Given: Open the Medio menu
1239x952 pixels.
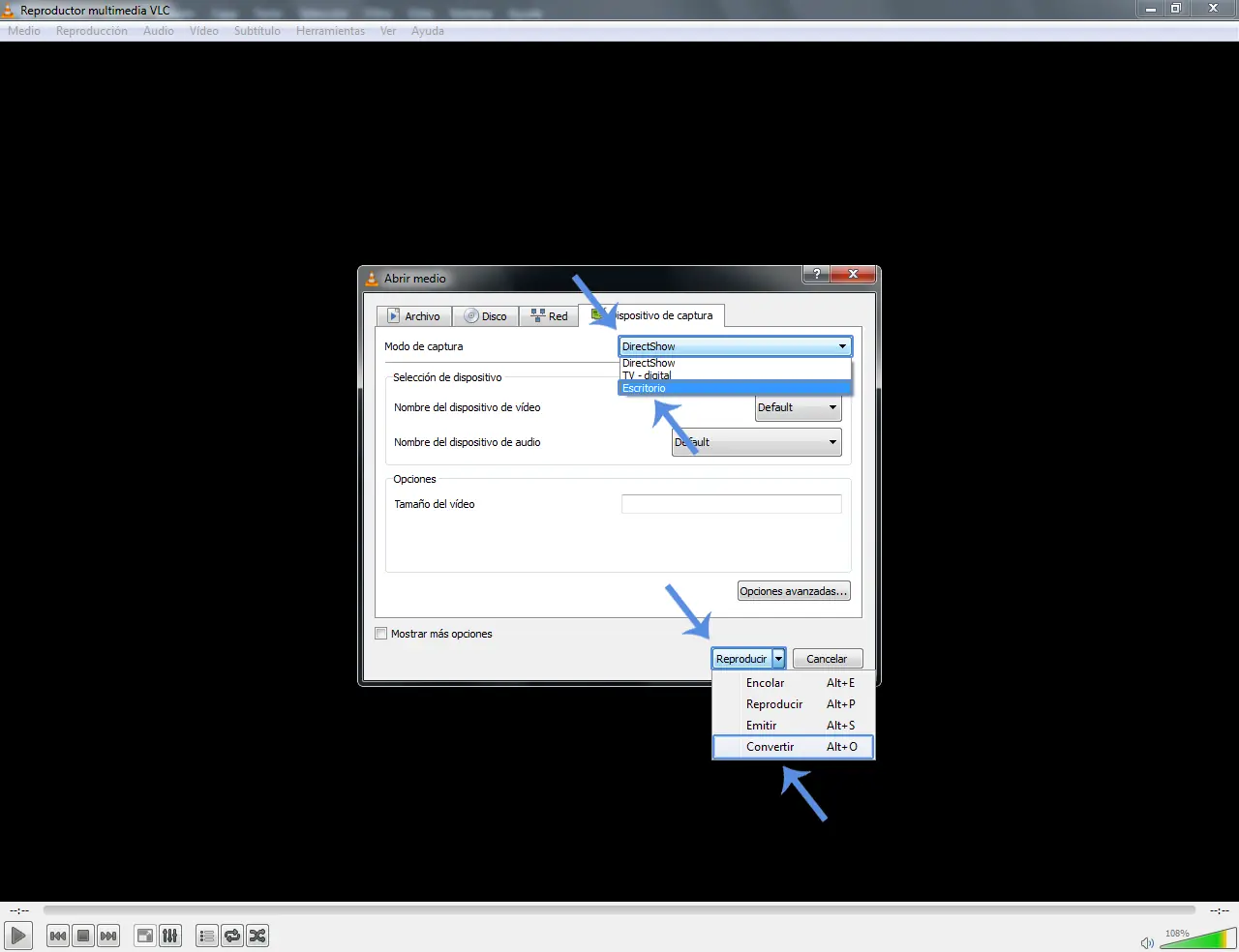Looking at the screenshot, I should click(x=24, y=31).
